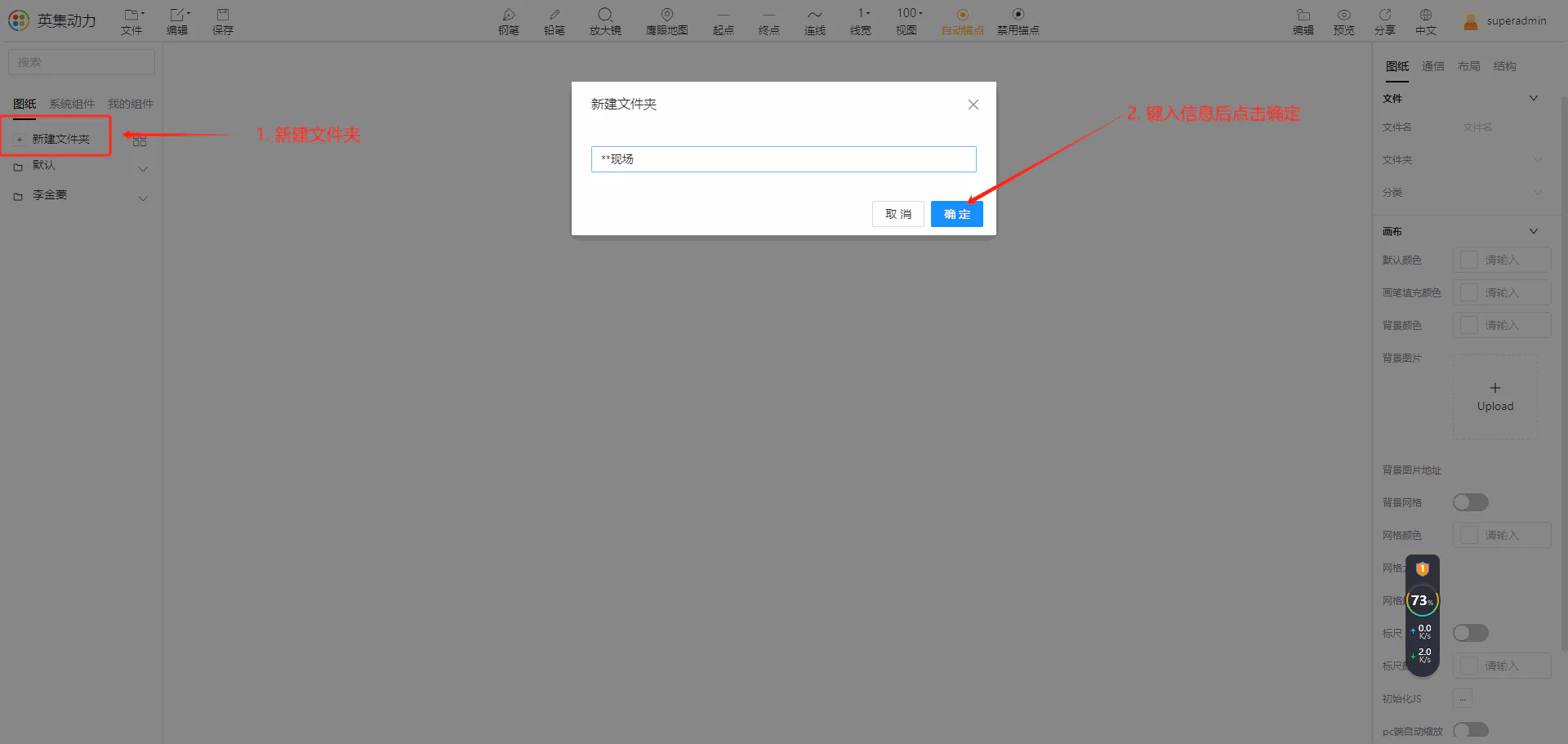Click the 确定 confirm button
1568x744 pixels.
pyautogui.click(x=957, y=214)
